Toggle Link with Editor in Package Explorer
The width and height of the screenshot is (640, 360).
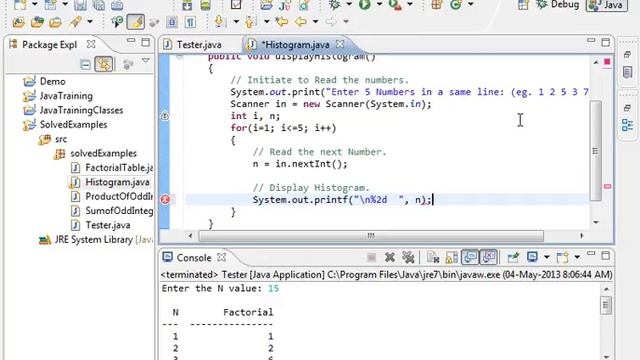[104, 64]
